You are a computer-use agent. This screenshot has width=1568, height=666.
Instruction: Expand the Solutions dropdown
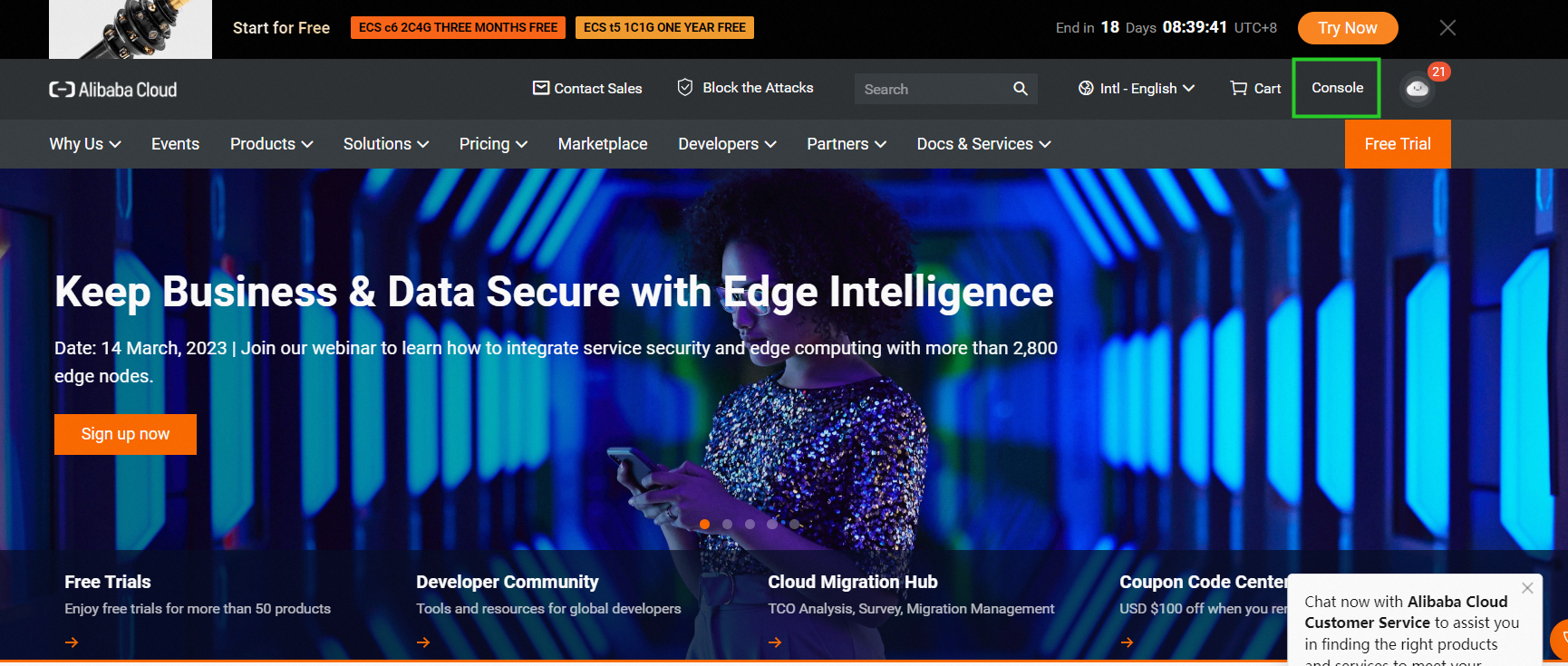coord(386,144)
